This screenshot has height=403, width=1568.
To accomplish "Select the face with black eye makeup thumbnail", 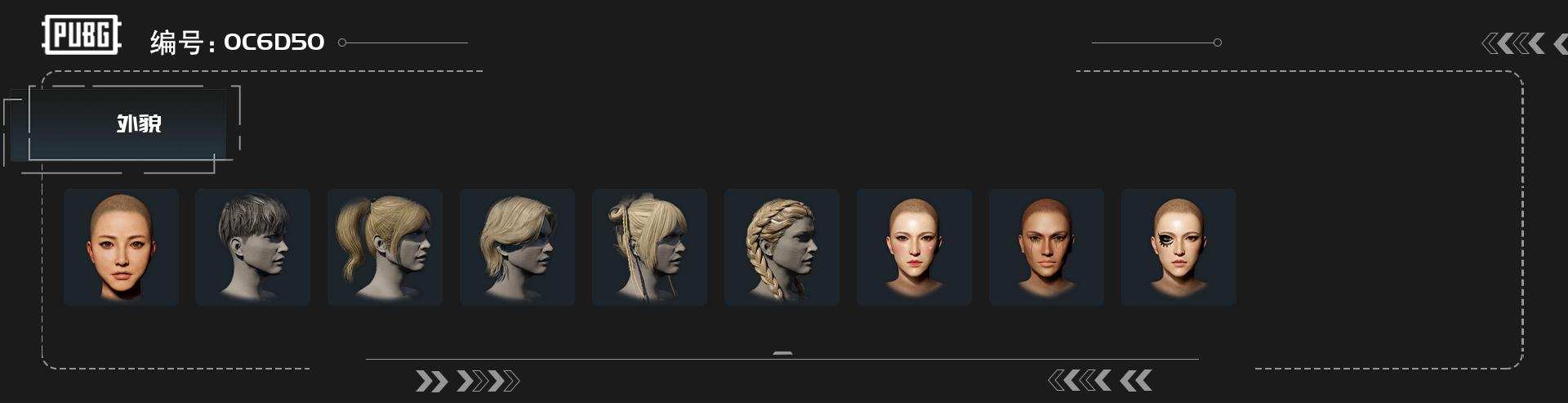I will [x=1178, y=247].
